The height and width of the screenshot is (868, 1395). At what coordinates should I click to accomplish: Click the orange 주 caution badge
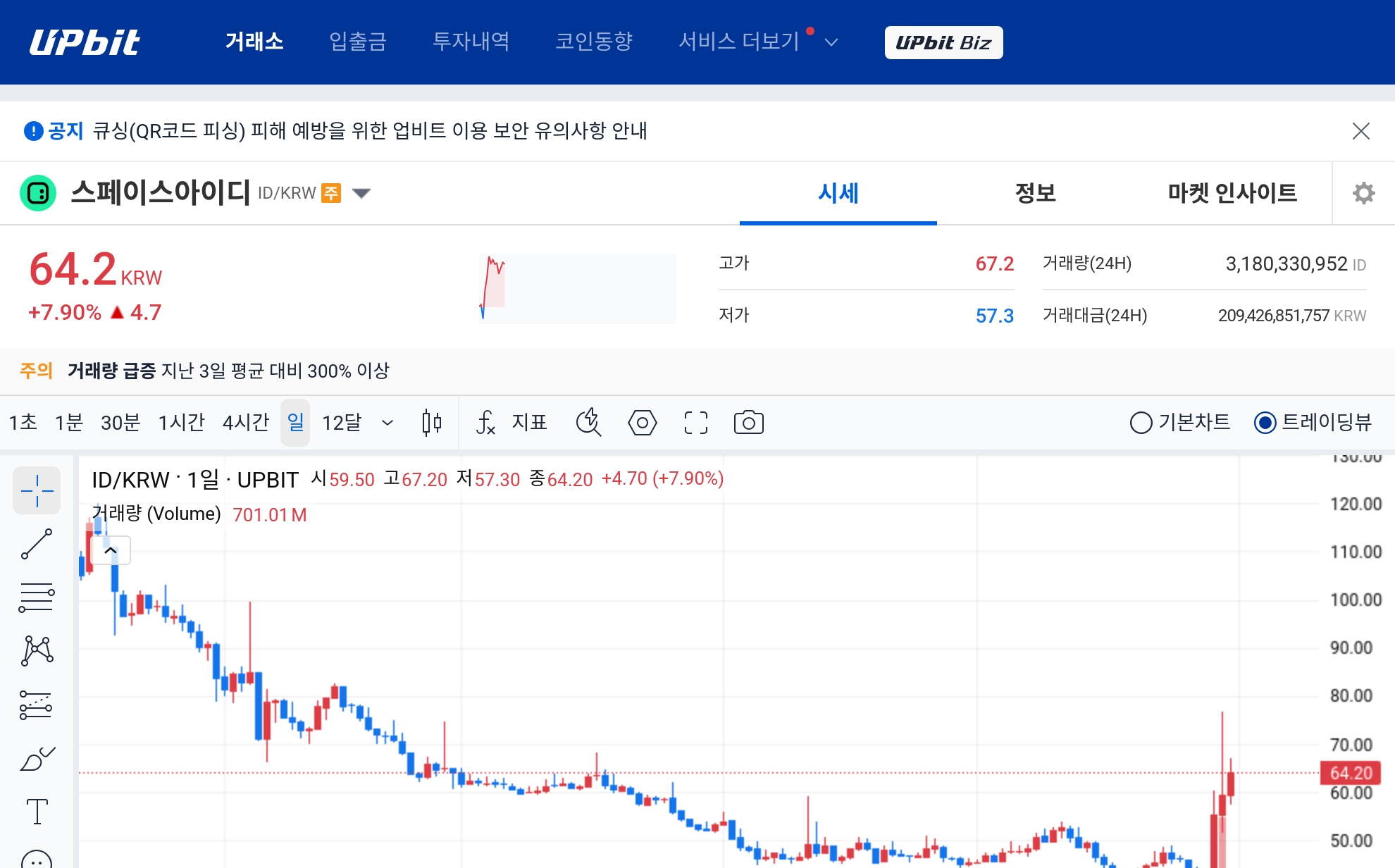(331, 193)
